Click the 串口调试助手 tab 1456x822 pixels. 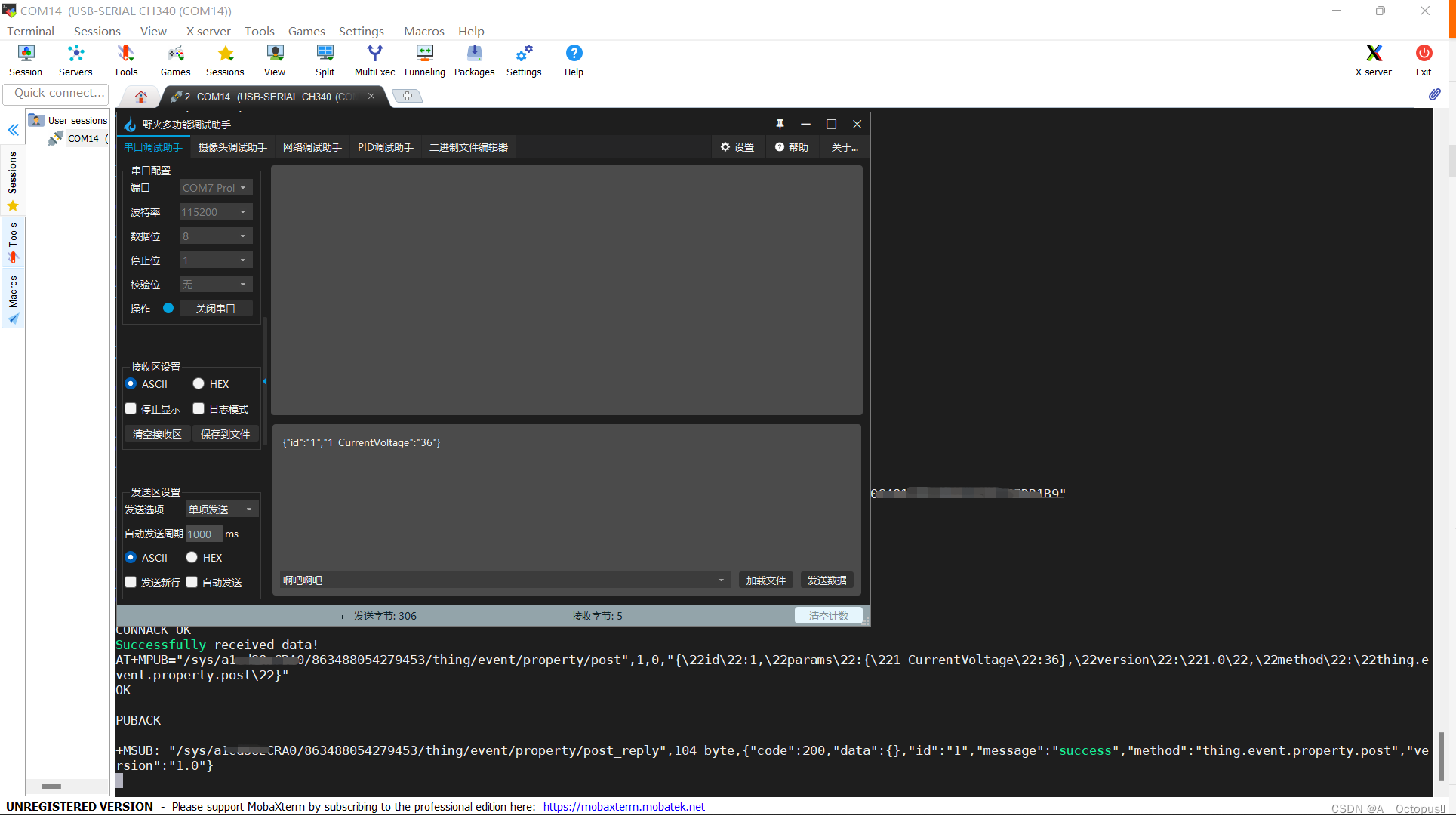click(150, 147)
